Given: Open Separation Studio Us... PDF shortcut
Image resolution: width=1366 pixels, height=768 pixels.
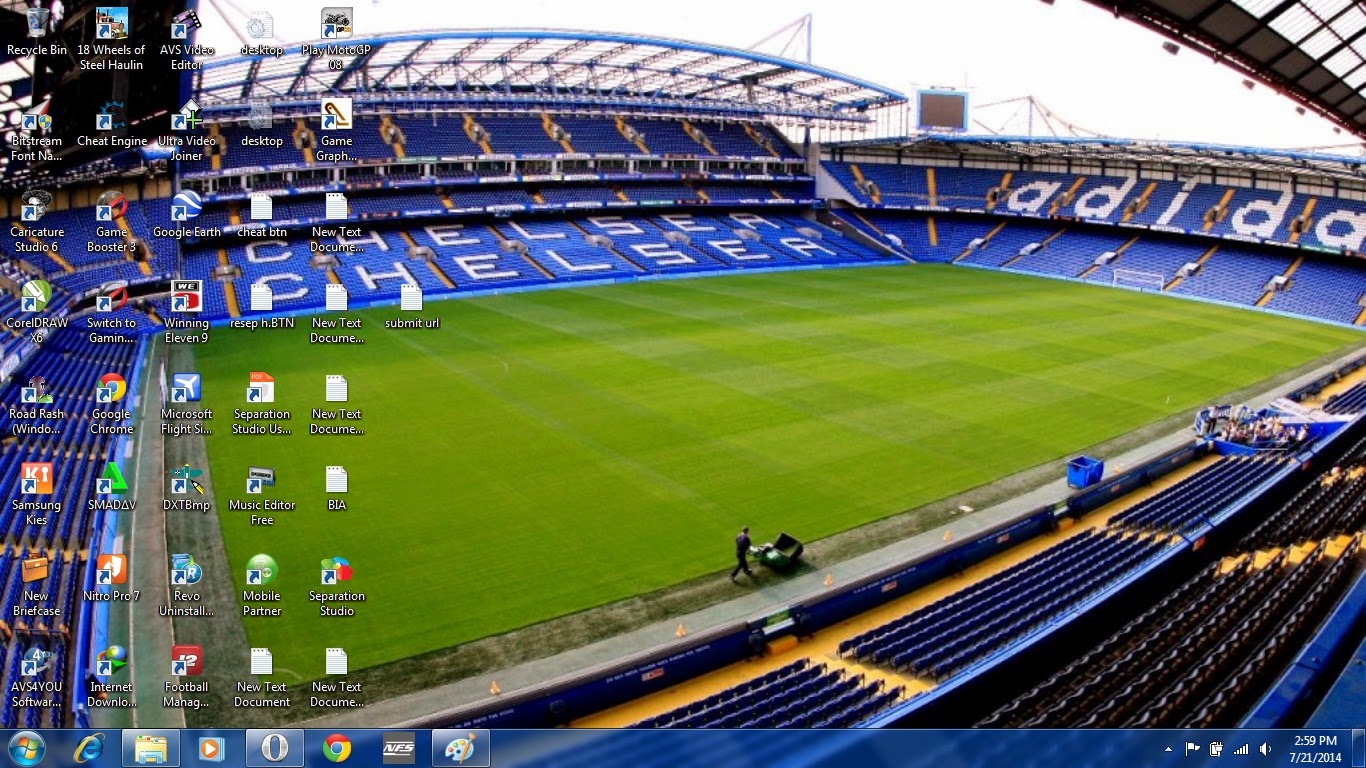Looking at the screenshot, I should [262, 403].
